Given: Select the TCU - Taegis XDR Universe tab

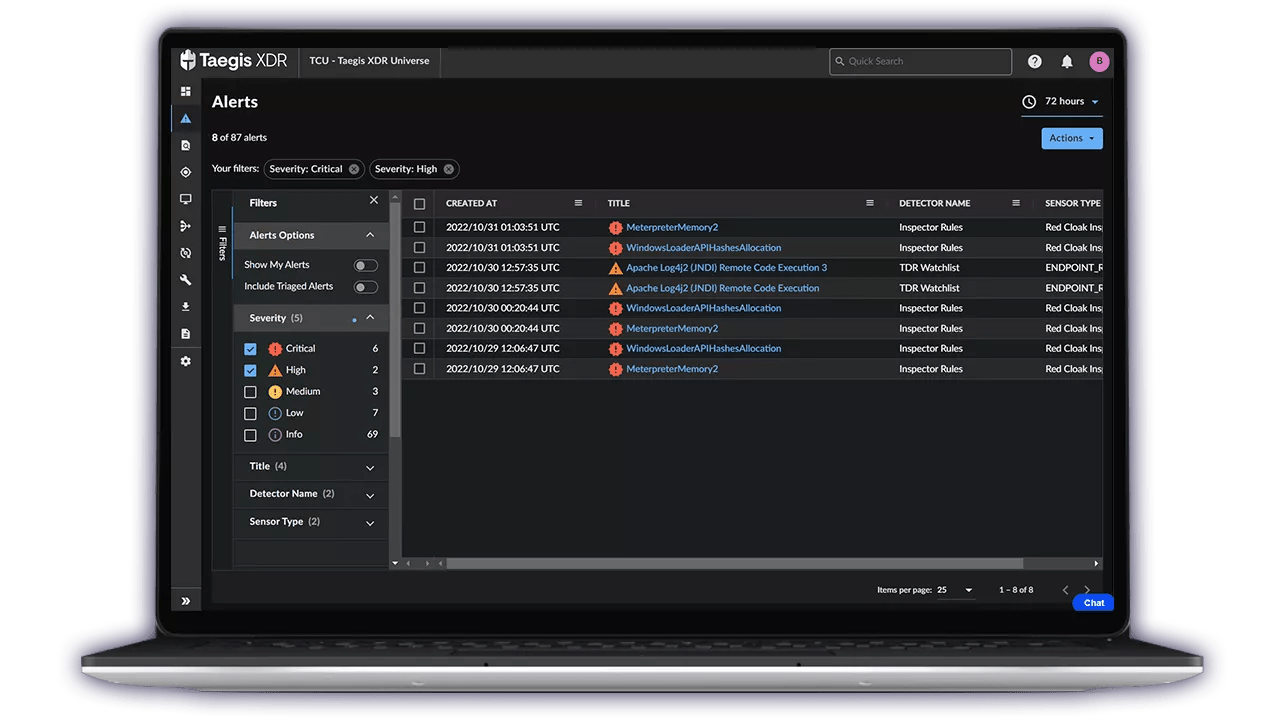Looking at the screenshot, I should click(369, 61).
